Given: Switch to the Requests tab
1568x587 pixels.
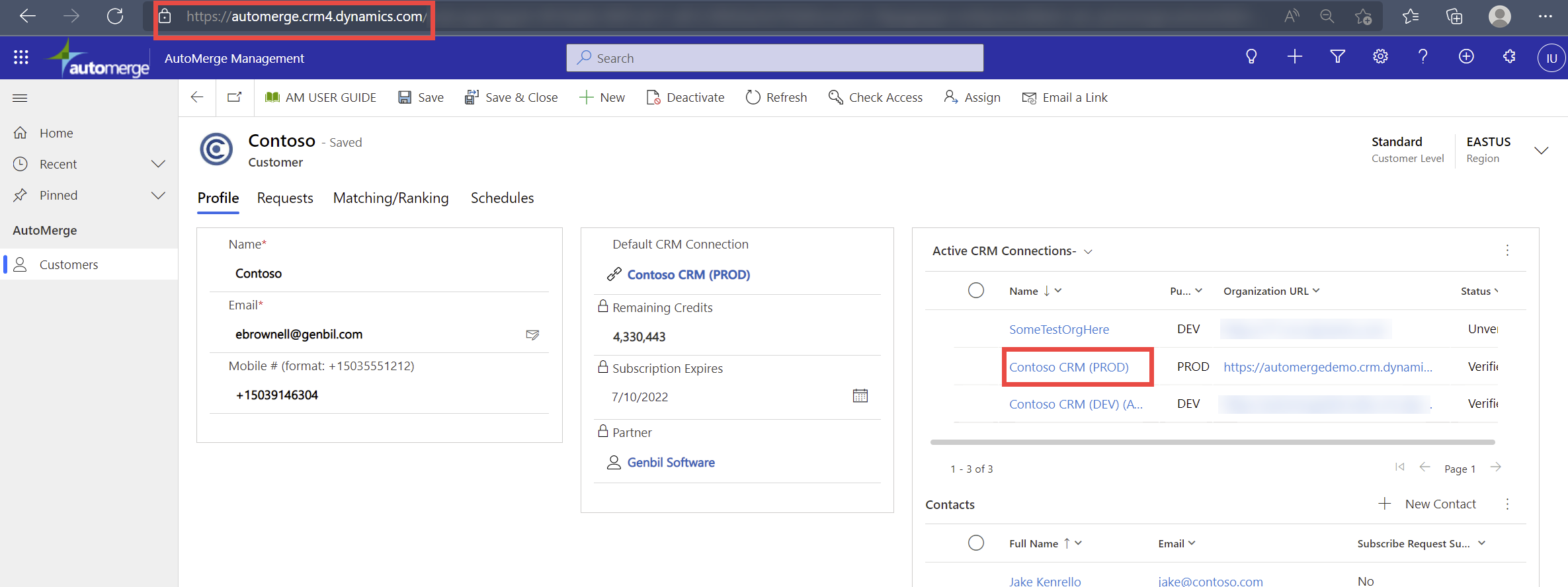Looking at the screenshot, I should point(285,198).
